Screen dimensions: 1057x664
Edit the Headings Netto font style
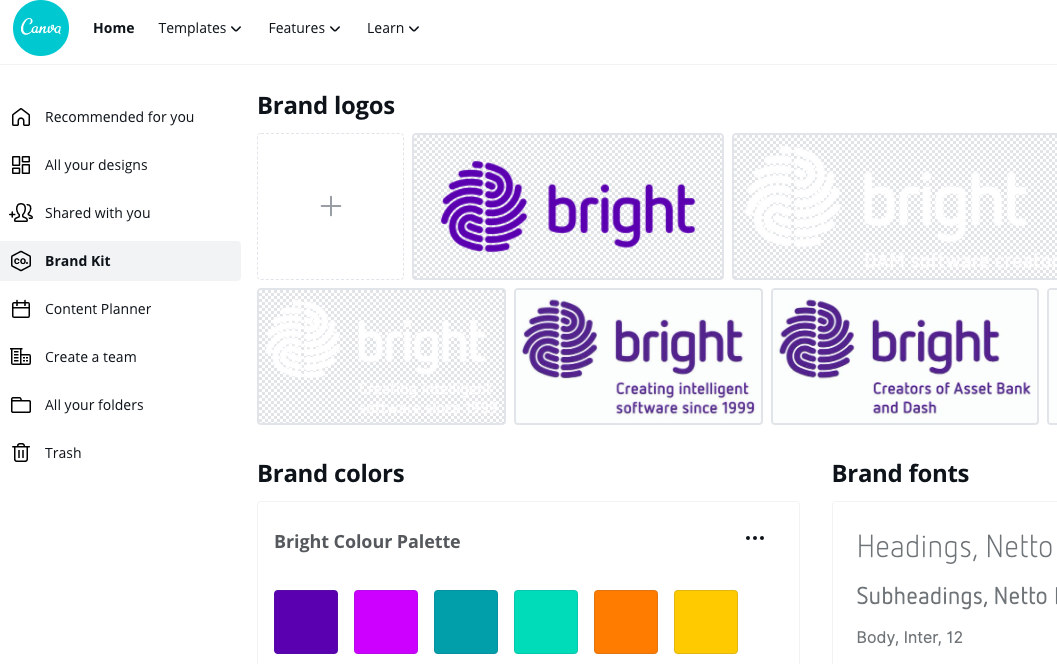pyautogui.click(x=955, y=547)
